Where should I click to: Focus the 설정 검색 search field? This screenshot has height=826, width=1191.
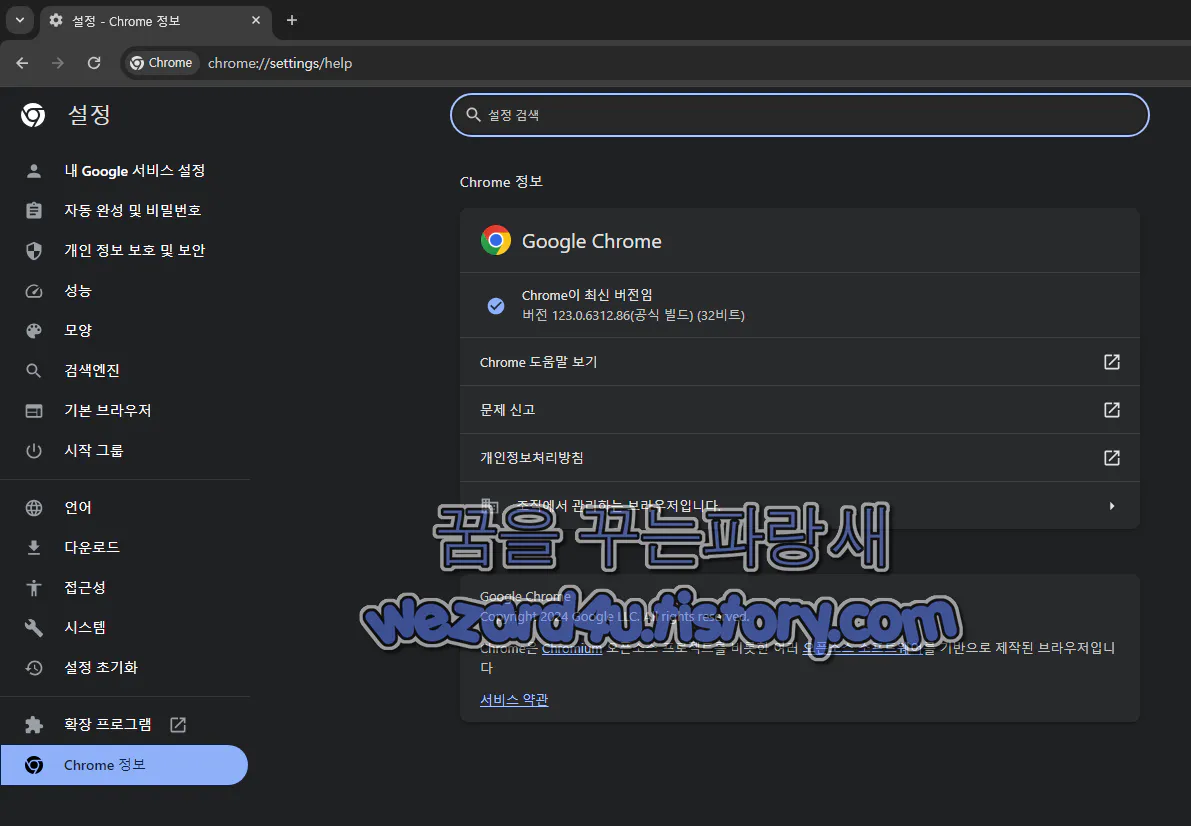pyautogui.click(x=799, y=115)
